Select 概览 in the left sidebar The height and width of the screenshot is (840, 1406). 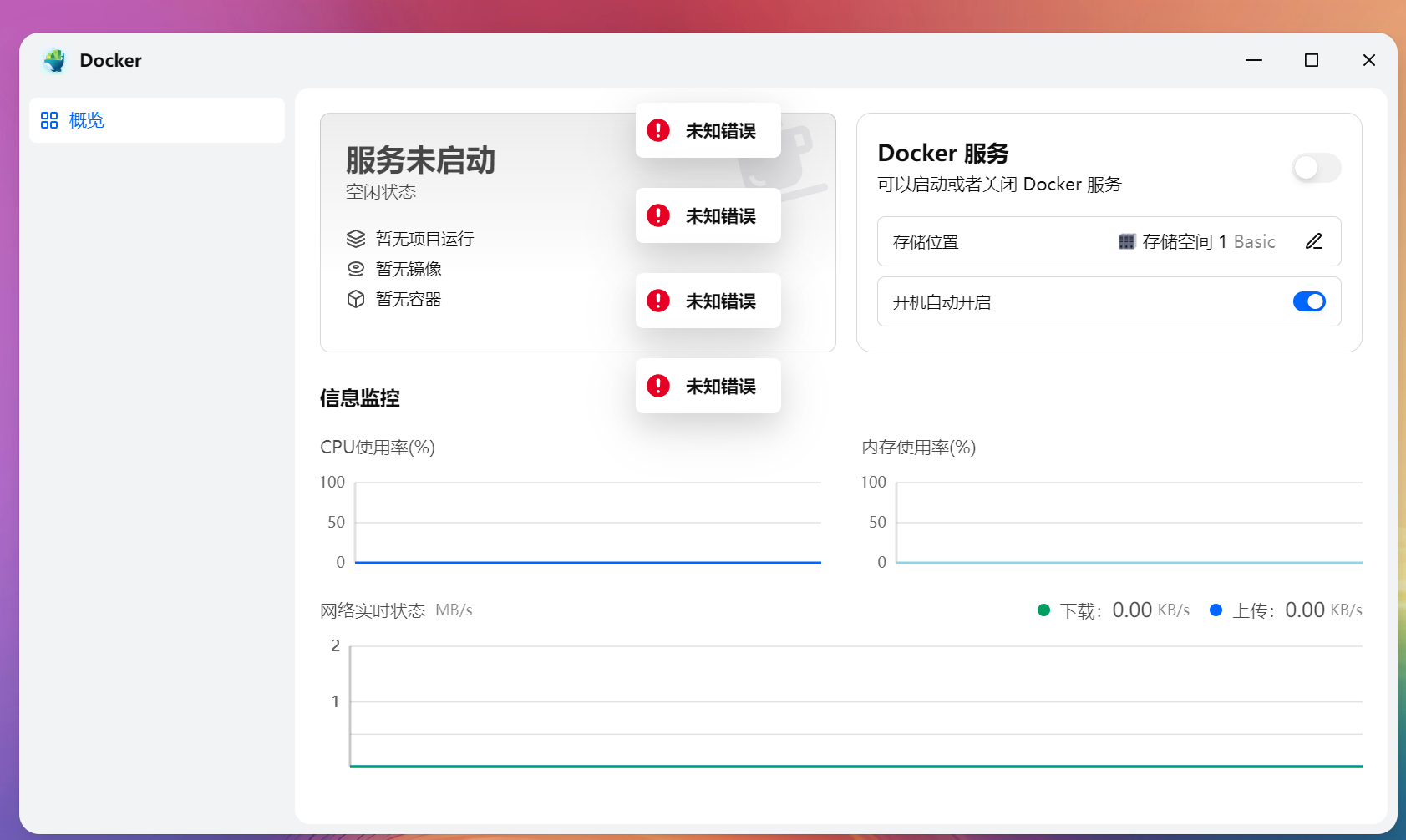click(x=86, y=119)
